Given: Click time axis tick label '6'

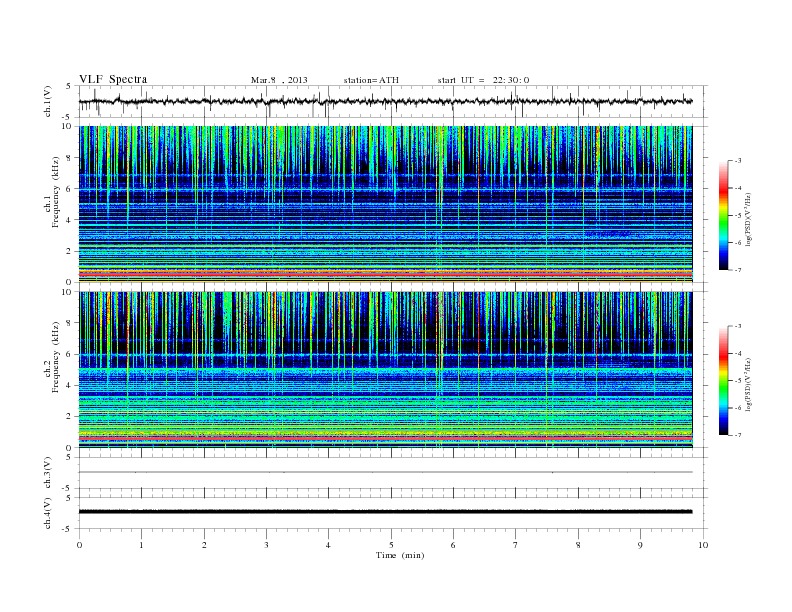Looking at the screenshot, I should pos(454,545).
